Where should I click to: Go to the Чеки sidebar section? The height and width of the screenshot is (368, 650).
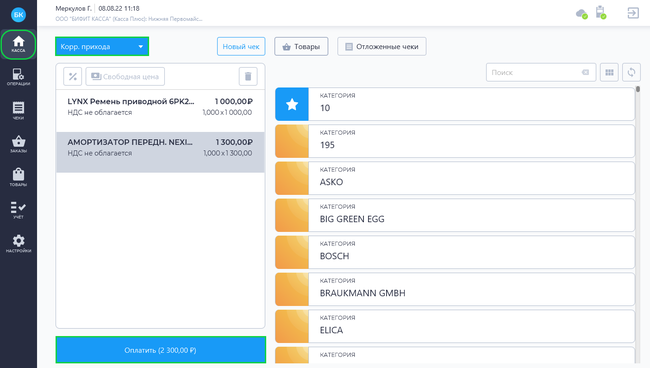[18, 110]
